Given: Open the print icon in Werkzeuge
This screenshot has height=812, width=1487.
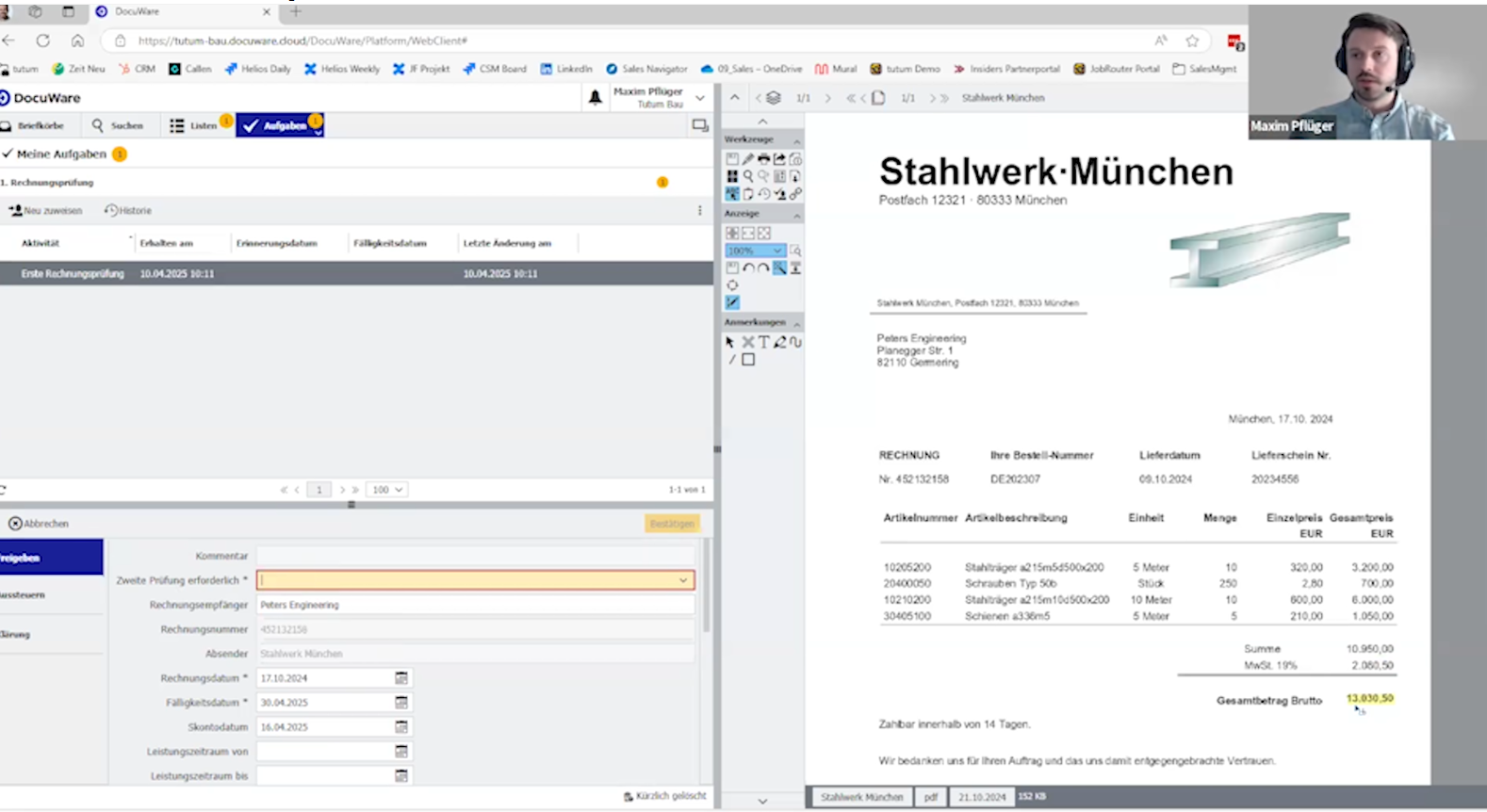Looking at the screenshot, I should pyautogui.click(x=763, y=159).
